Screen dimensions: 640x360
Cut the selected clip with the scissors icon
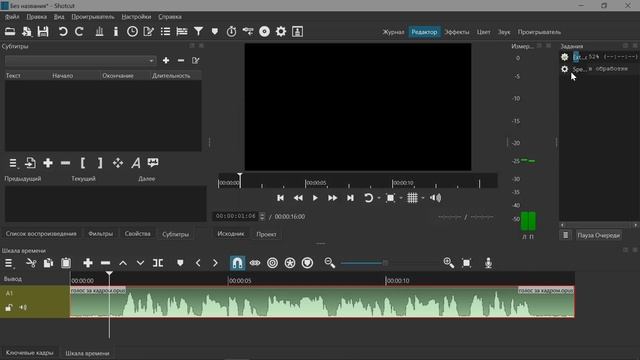31,263
